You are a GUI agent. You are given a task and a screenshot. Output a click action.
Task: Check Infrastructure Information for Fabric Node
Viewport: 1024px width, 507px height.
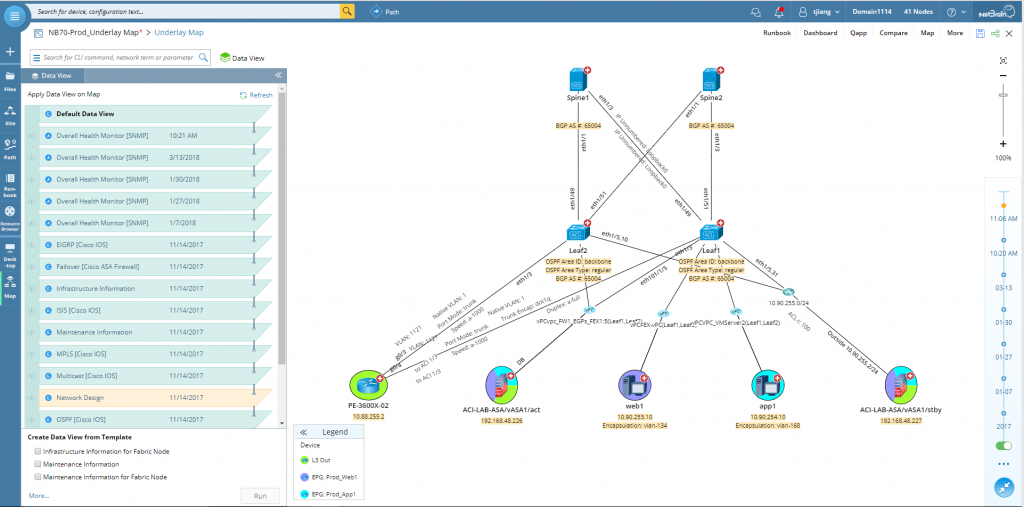(x=38, y=451)
